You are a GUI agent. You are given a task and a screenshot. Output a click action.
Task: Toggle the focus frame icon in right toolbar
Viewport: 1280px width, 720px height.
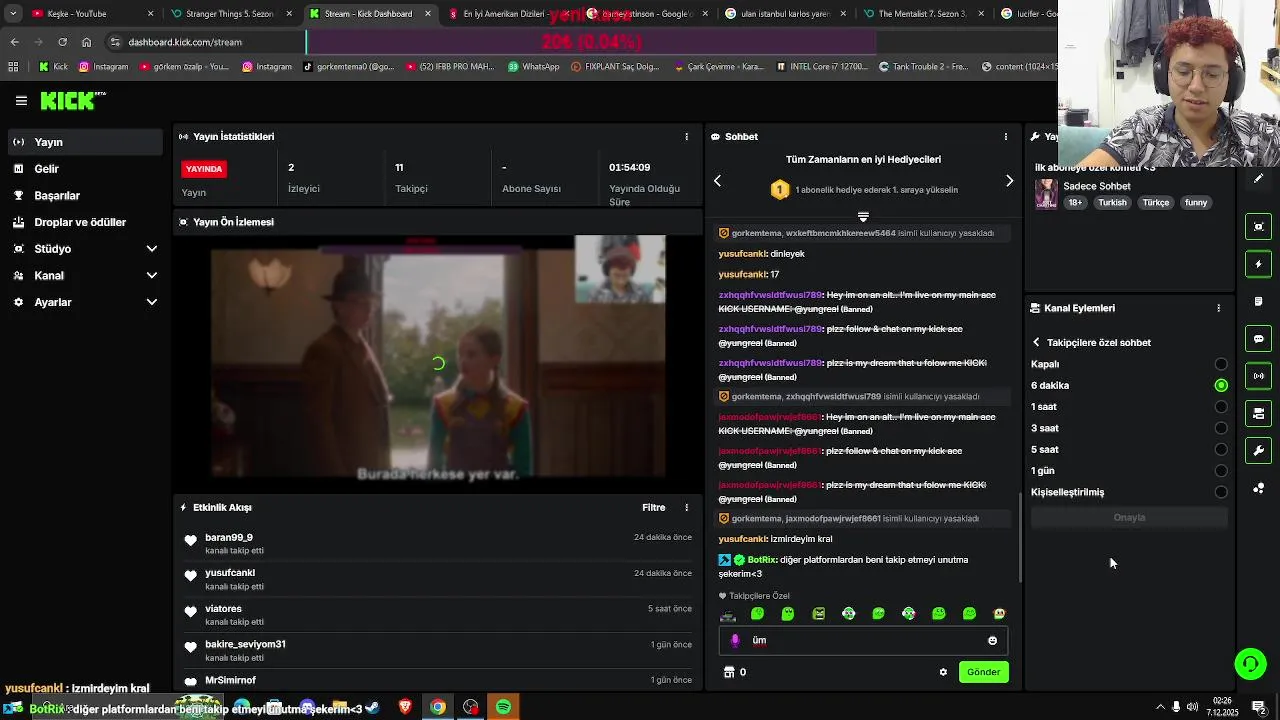click(x=1259, y=226)
